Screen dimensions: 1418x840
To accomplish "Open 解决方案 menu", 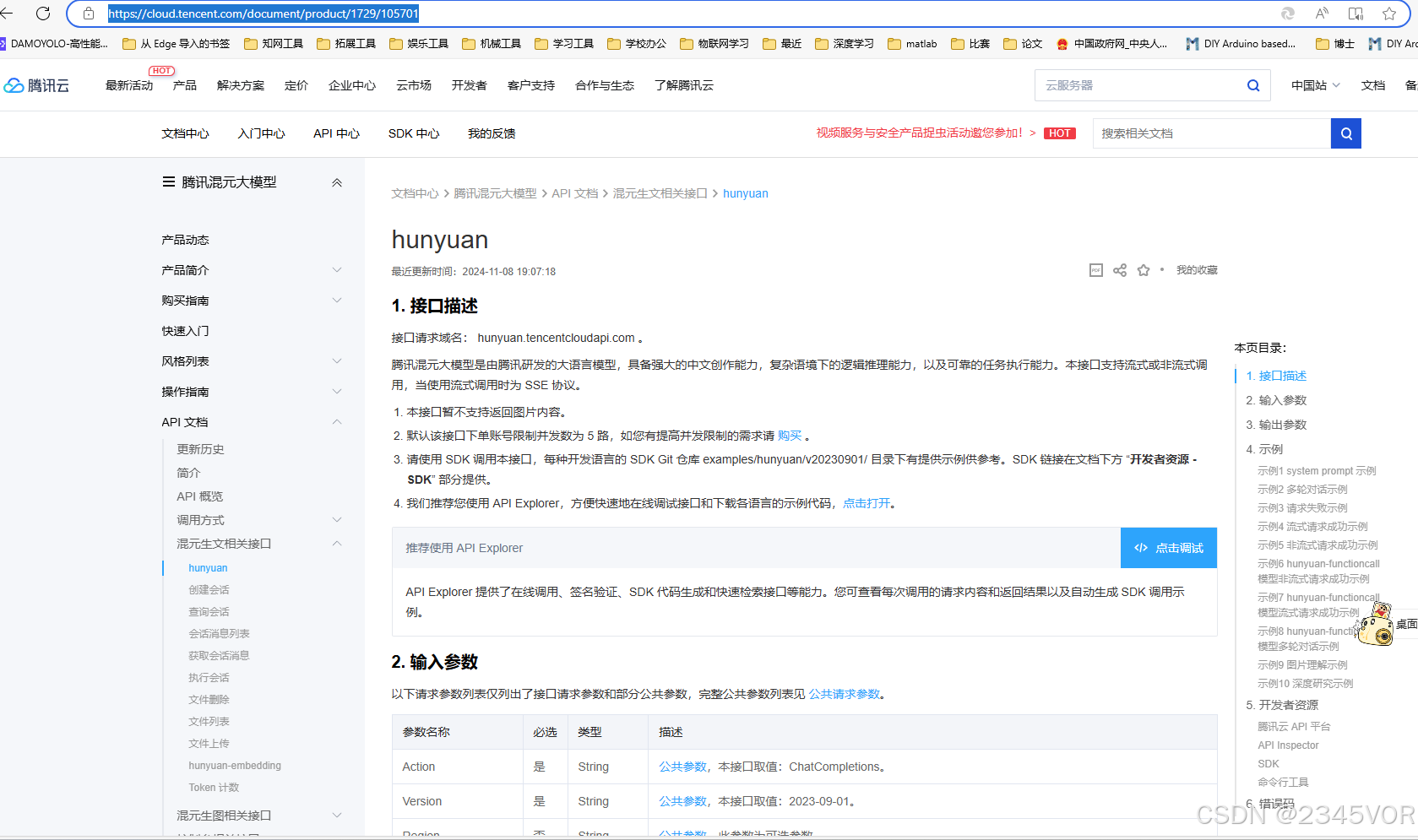I will coord(241,85).
